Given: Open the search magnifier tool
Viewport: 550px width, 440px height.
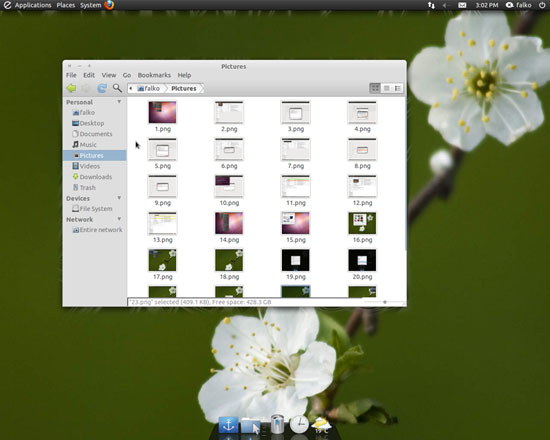Looking at the screenshot, I should click(x=117, y=88).
